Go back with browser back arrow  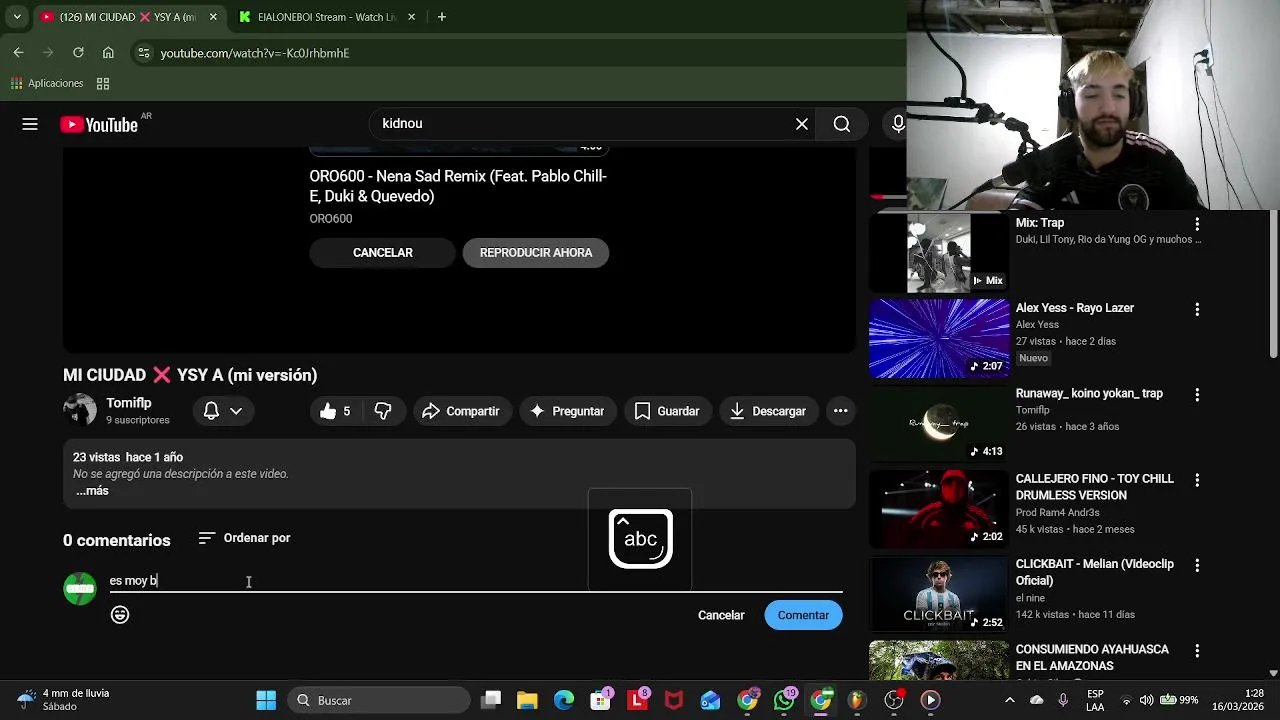tap(18, 52)
